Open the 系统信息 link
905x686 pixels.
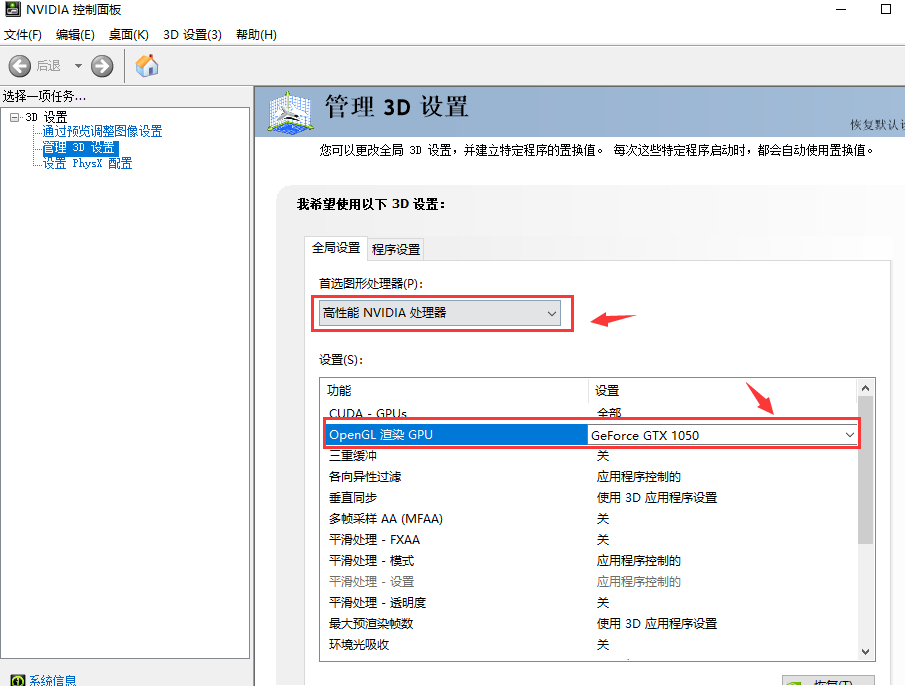[53, 681]
